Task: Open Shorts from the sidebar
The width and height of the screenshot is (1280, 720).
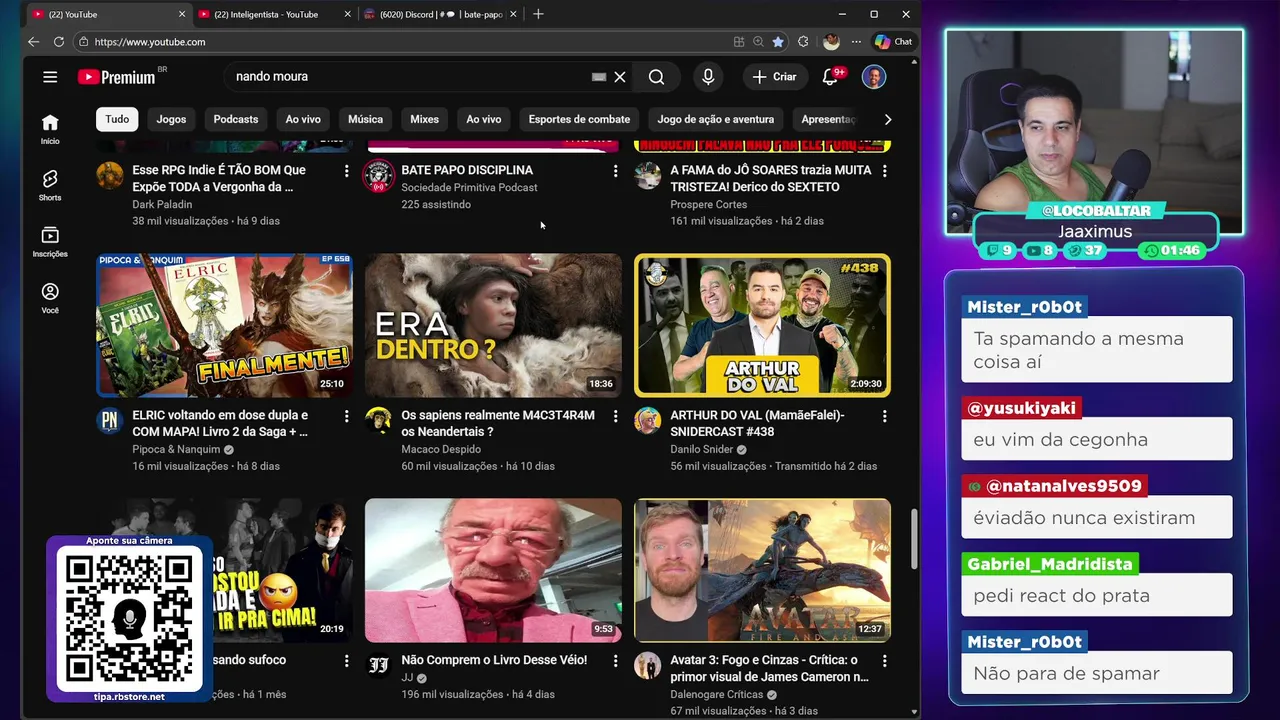Action: pyautogui.click(x=50, y=185)
